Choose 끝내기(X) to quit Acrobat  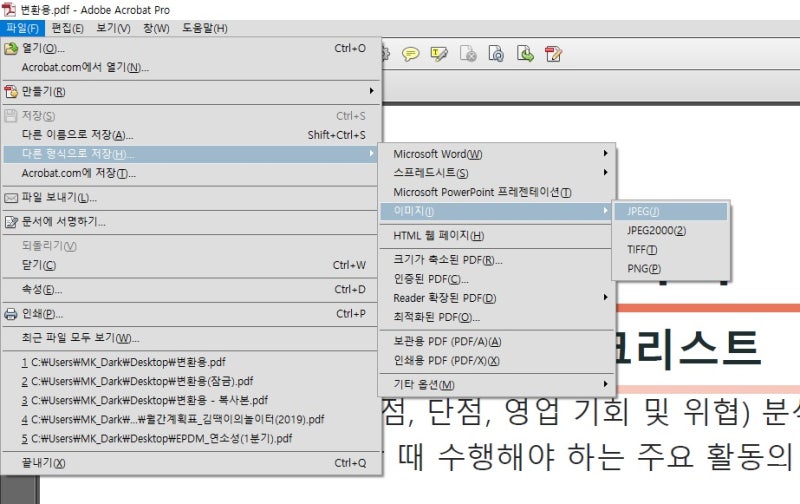coord(191,463)
